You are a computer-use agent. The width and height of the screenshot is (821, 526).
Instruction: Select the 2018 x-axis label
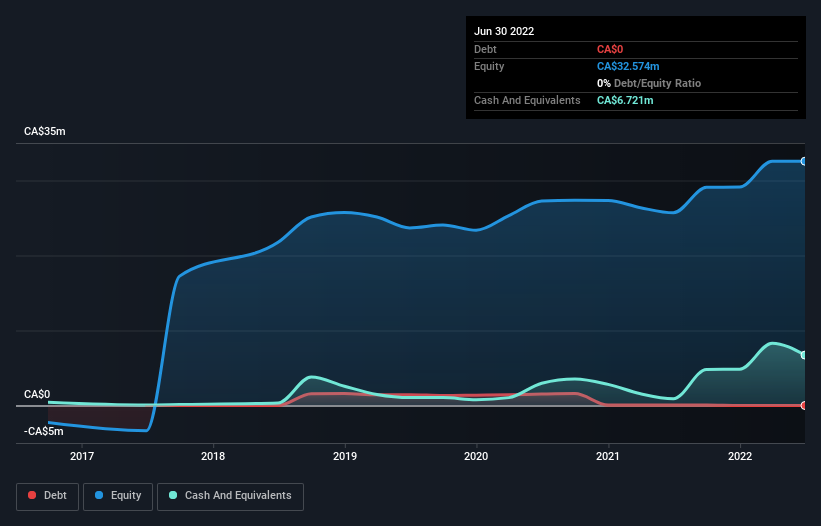[213, 456]
